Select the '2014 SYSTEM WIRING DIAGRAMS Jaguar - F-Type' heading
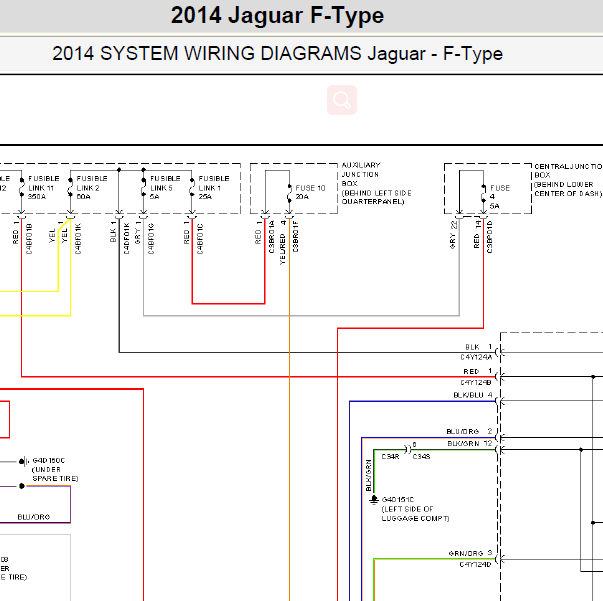603x601 pixels. (x=277, y=53)
